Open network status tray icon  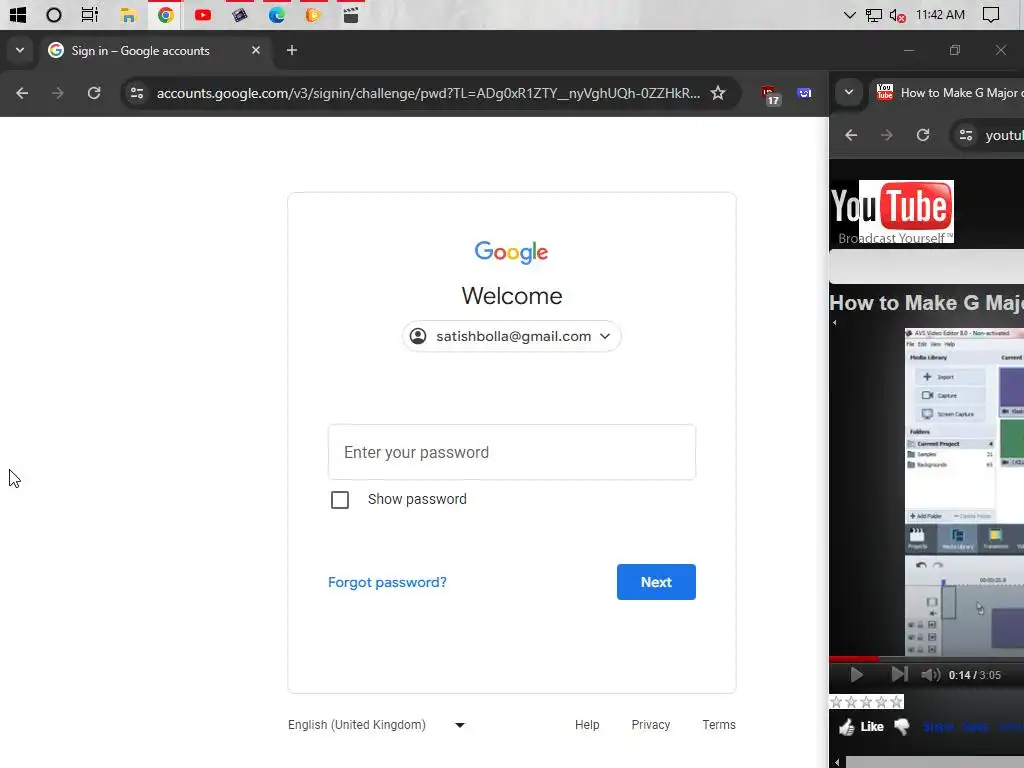pyautogui.click(x=874, y=15)
